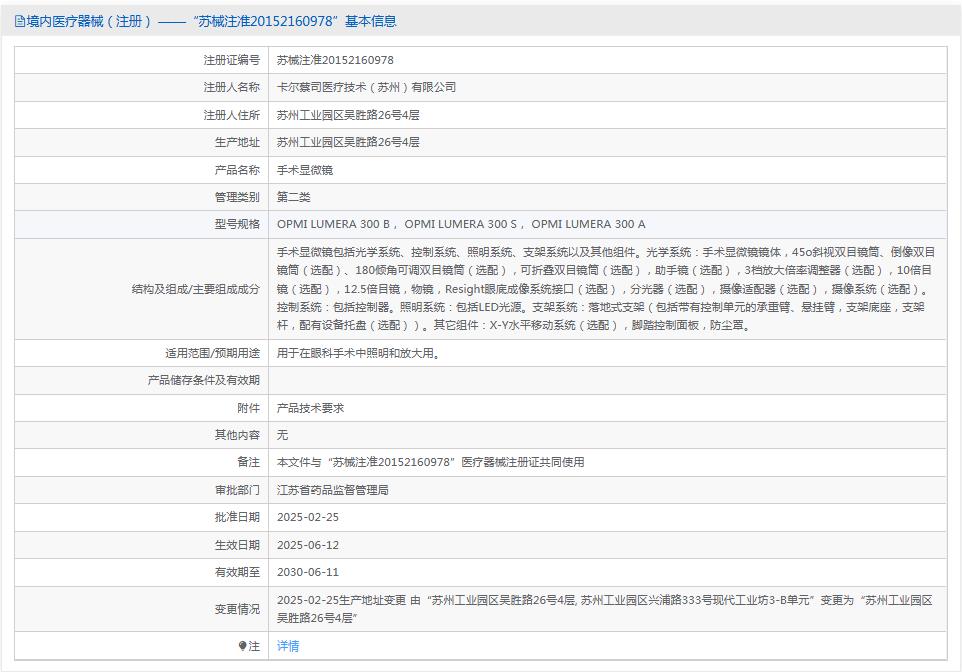Select the page title 境内医疗器械（注册）基本信息
This screenshot has height=672, width=962.
click(x=211, y=21)
